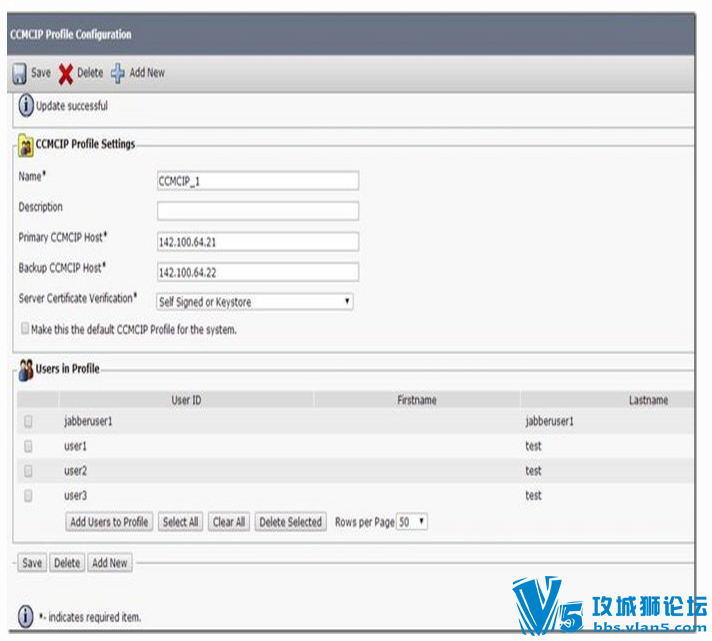
Task: Open Server Certificate Verification dropdown
Action: tap(255, 301)
